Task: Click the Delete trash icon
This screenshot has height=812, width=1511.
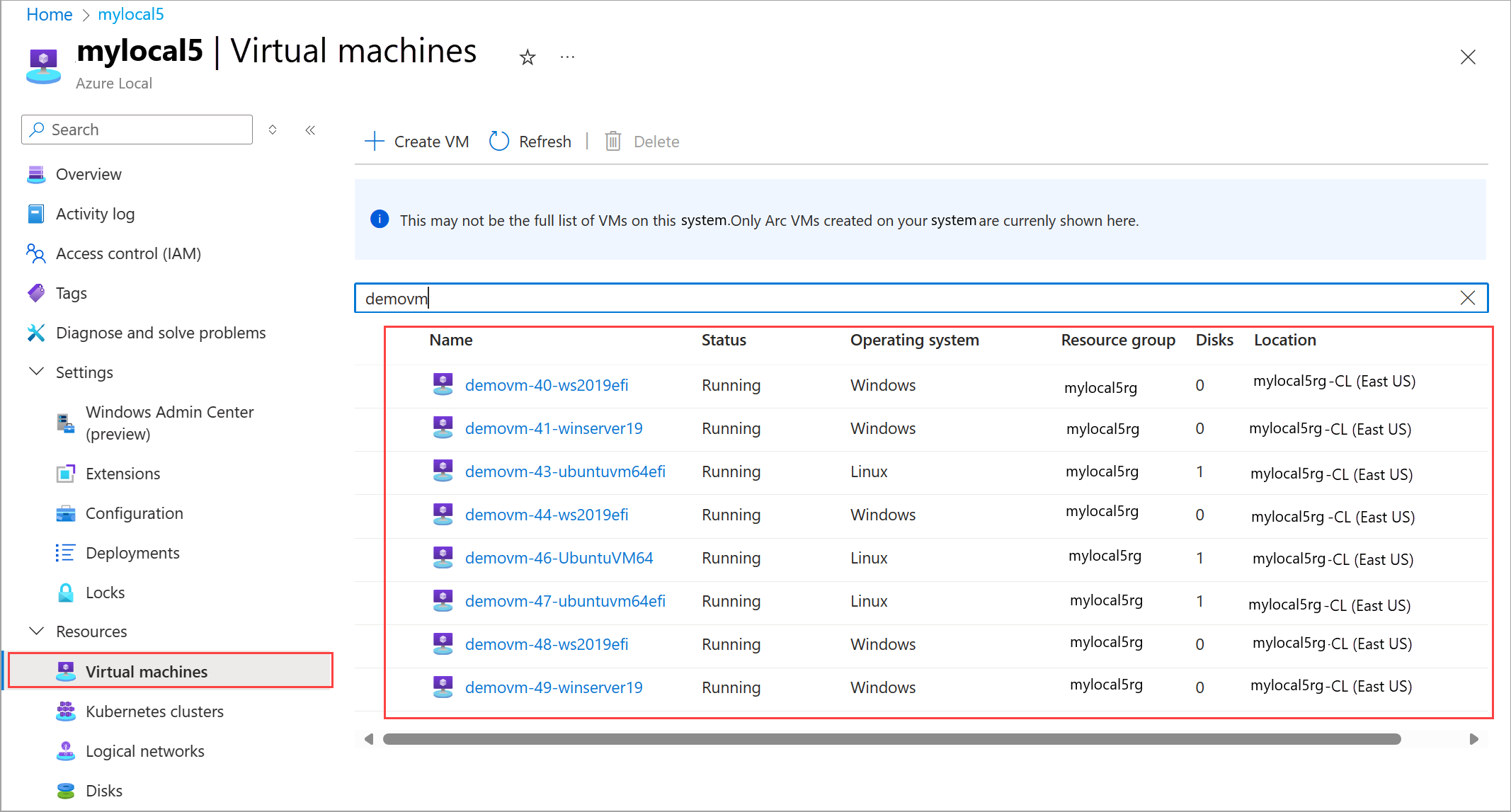Action: coord(612,141)
